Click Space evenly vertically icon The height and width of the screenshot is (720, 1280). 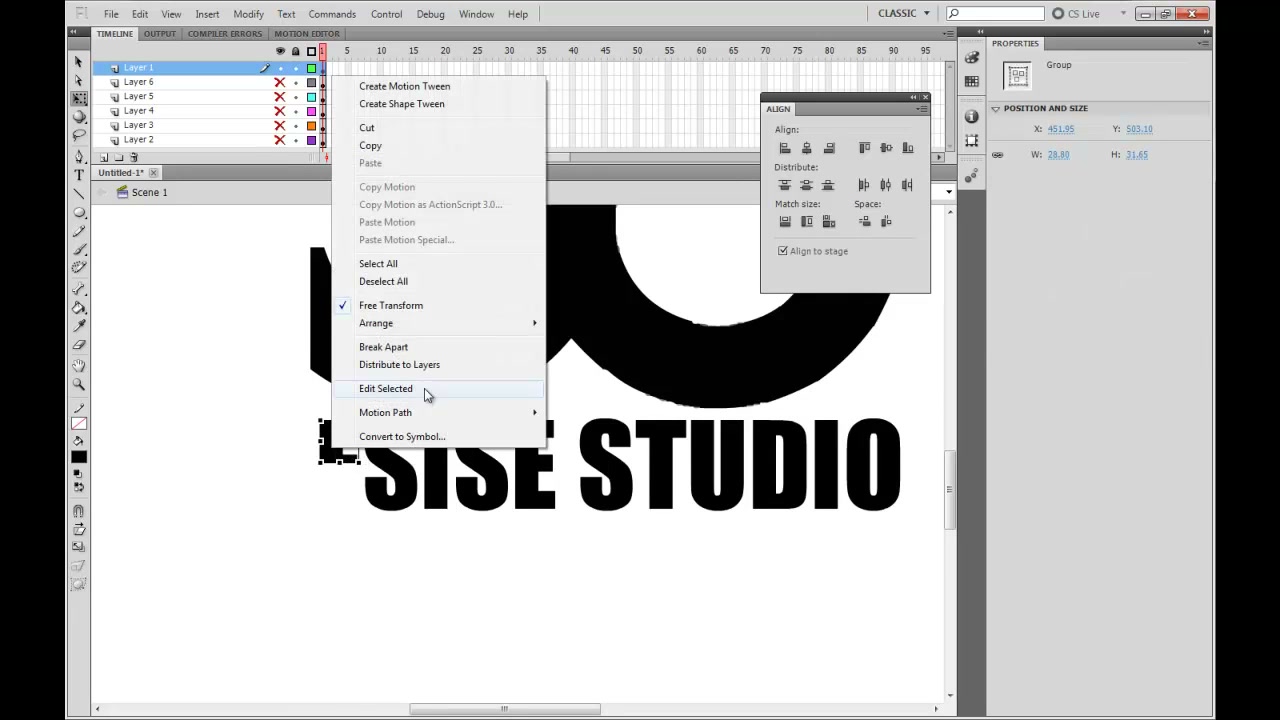coord(864,222)
